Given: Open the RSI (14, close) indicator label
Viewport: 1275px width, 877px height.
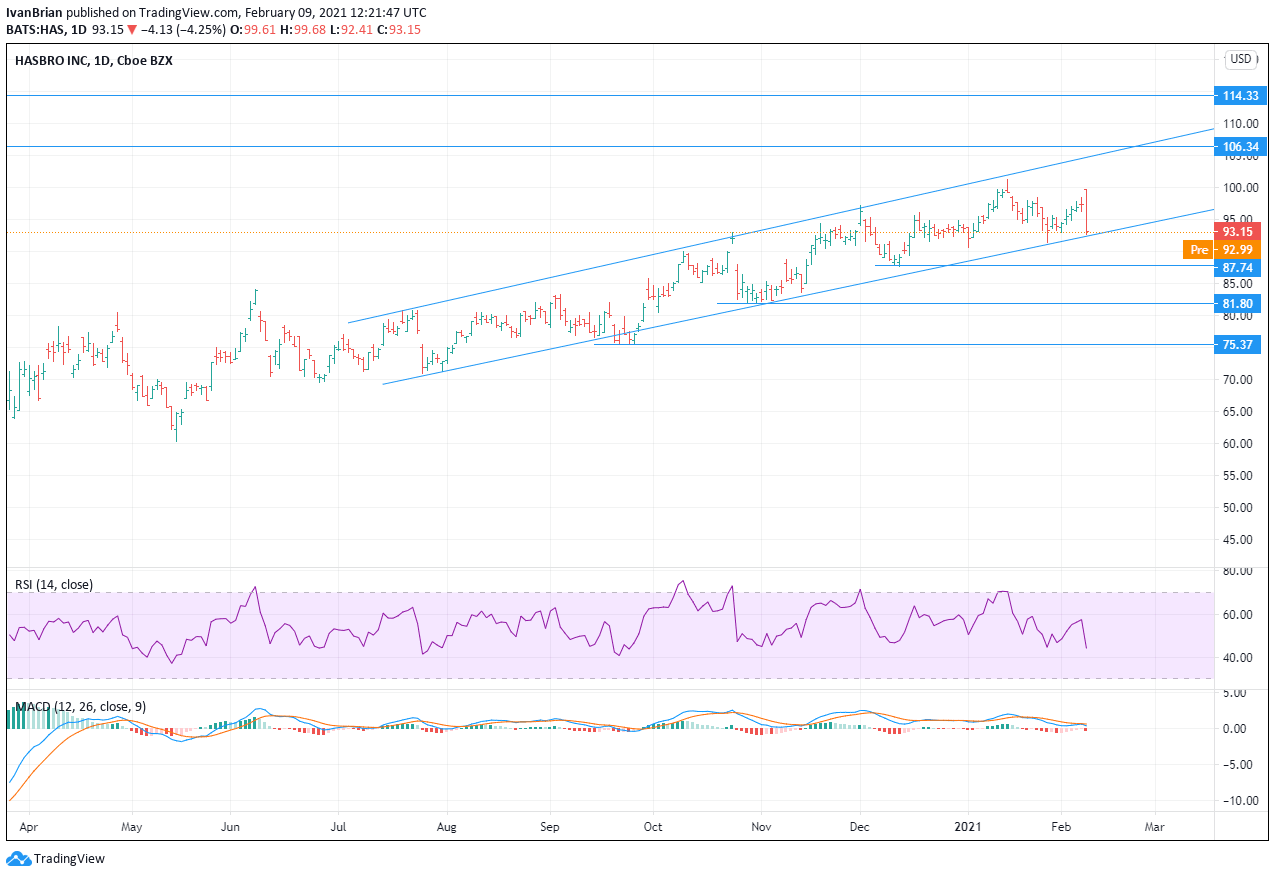Looking at the screenshot, I should click(53, 584).
